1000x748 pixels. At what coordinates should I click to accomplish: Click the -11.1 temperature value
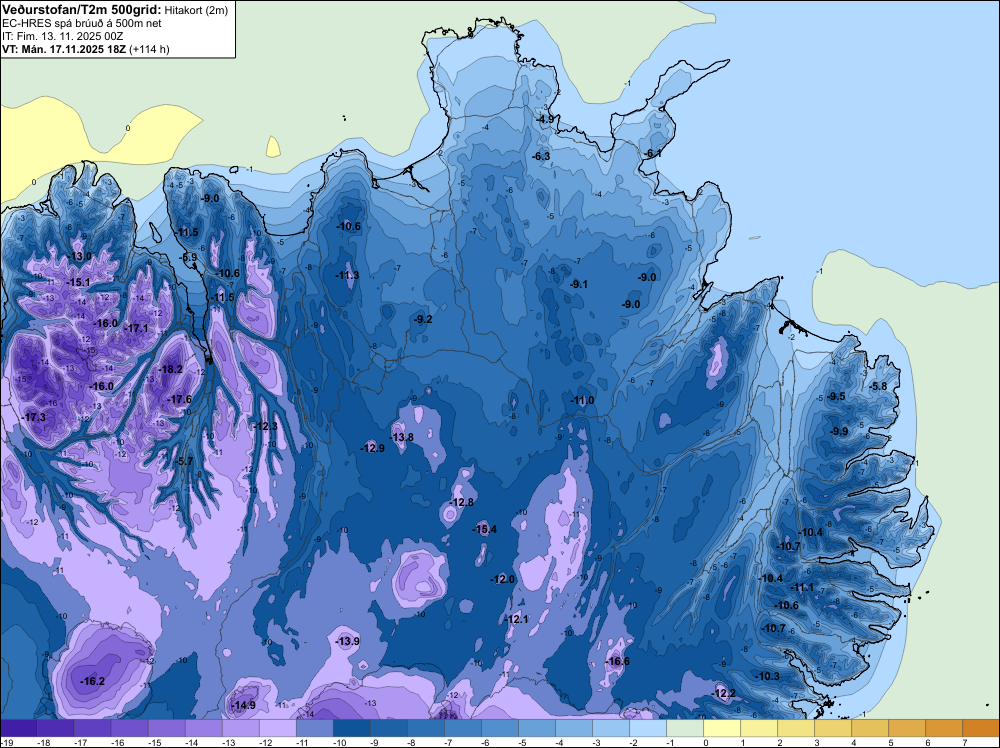(x=802, y=587)
